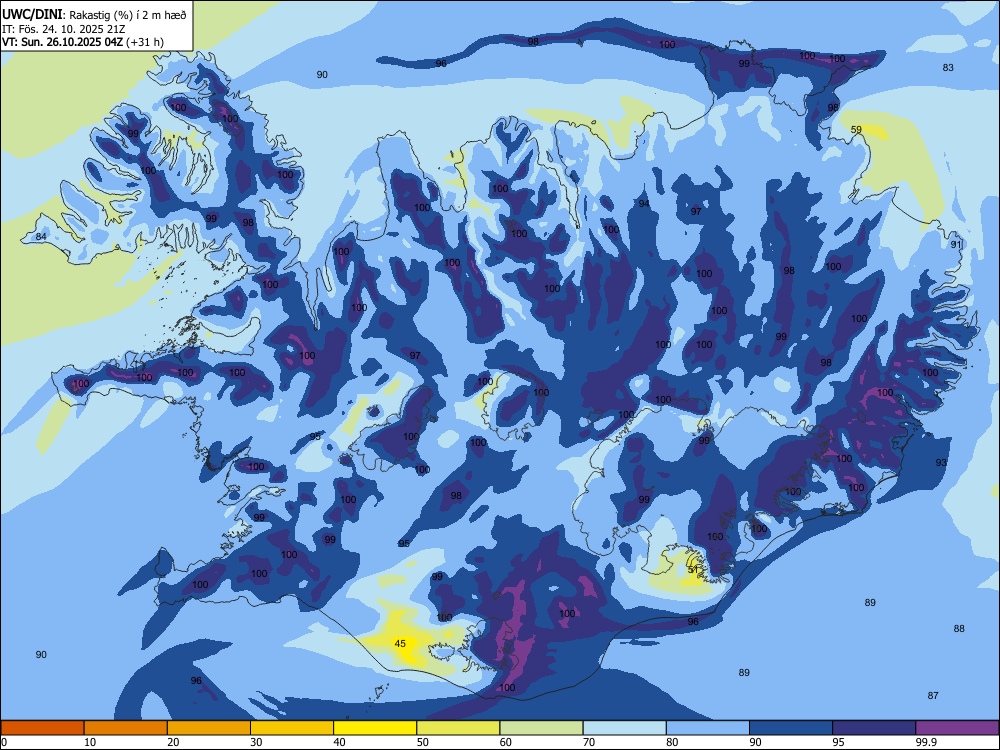Viewport: 1000px width, 750px height.
Task: Click the dark orange 0–10 legend swatch
Action: coord(42,728)
